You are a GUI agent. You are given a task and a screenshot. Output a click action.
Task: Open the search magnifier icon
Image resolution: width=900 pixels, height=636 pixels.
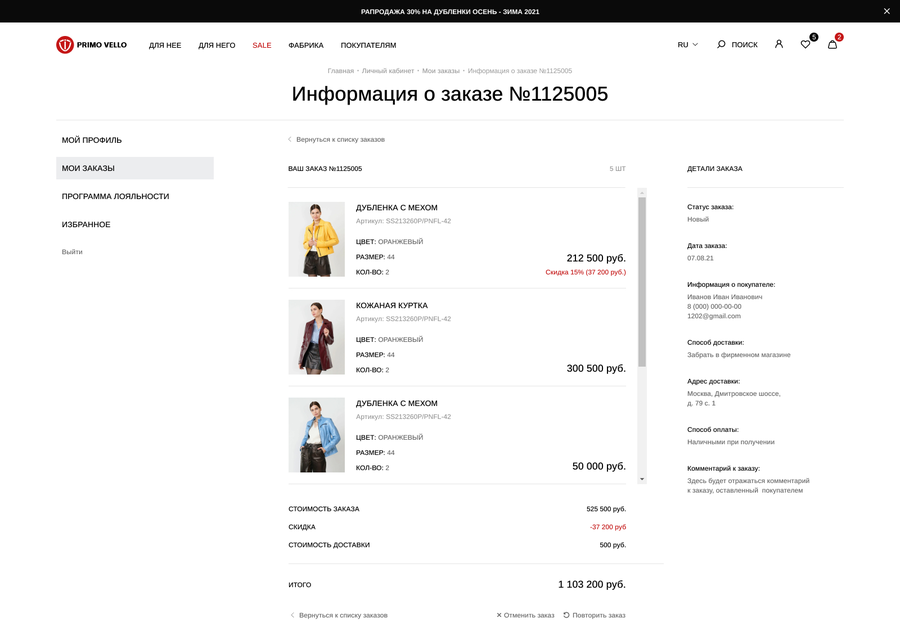[x=721, y=44]
